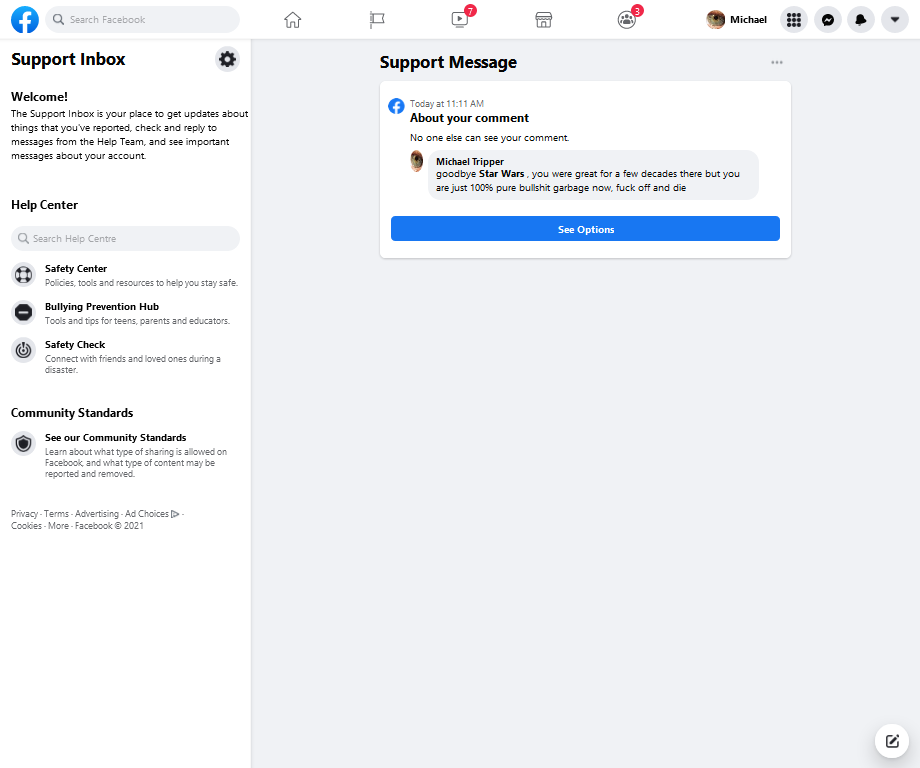Screen dimensions: 920x768
Task: Open the Groups icon
Action: pos(627,19)
